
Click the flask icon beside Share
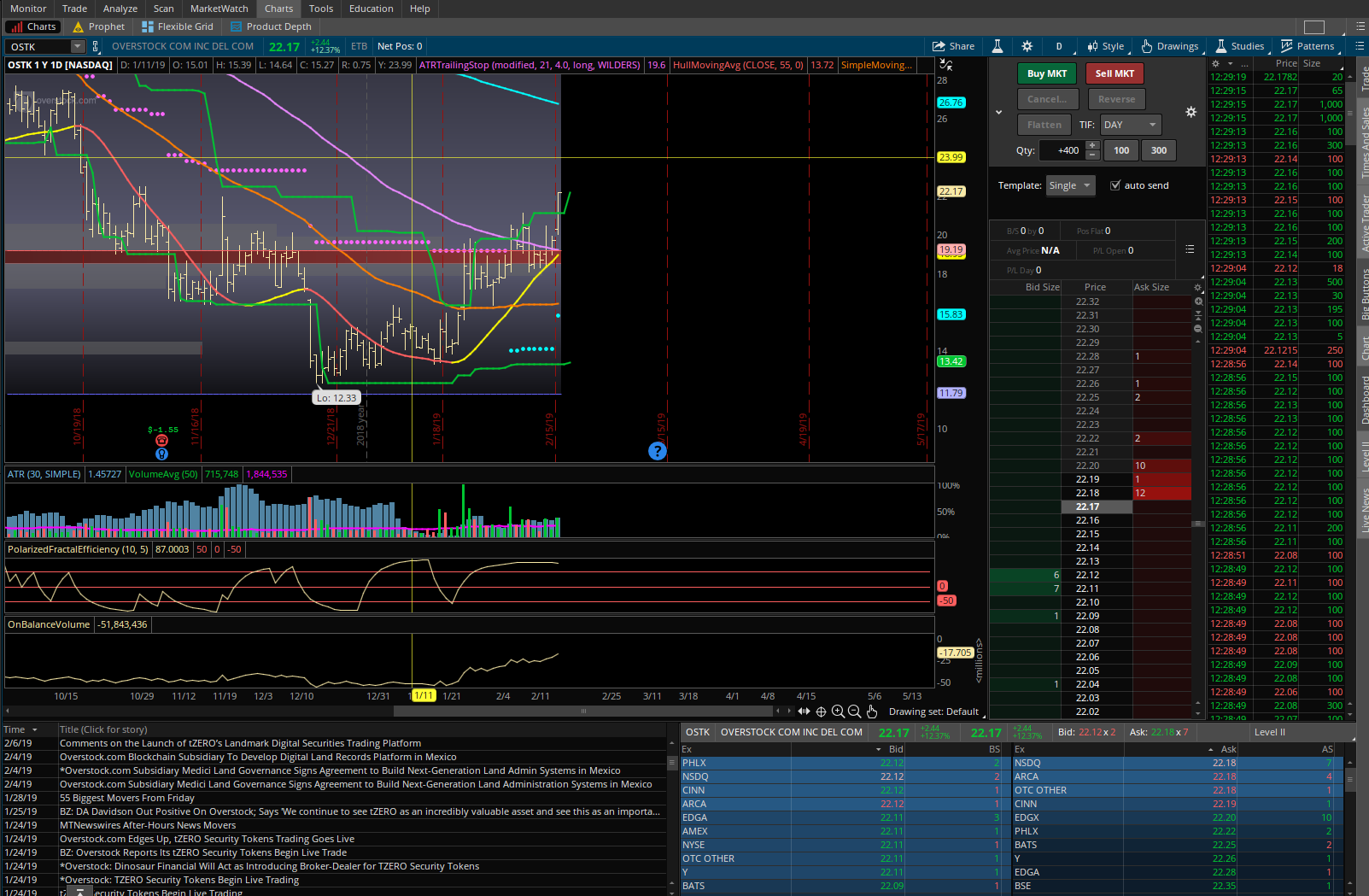coord(997,46)
